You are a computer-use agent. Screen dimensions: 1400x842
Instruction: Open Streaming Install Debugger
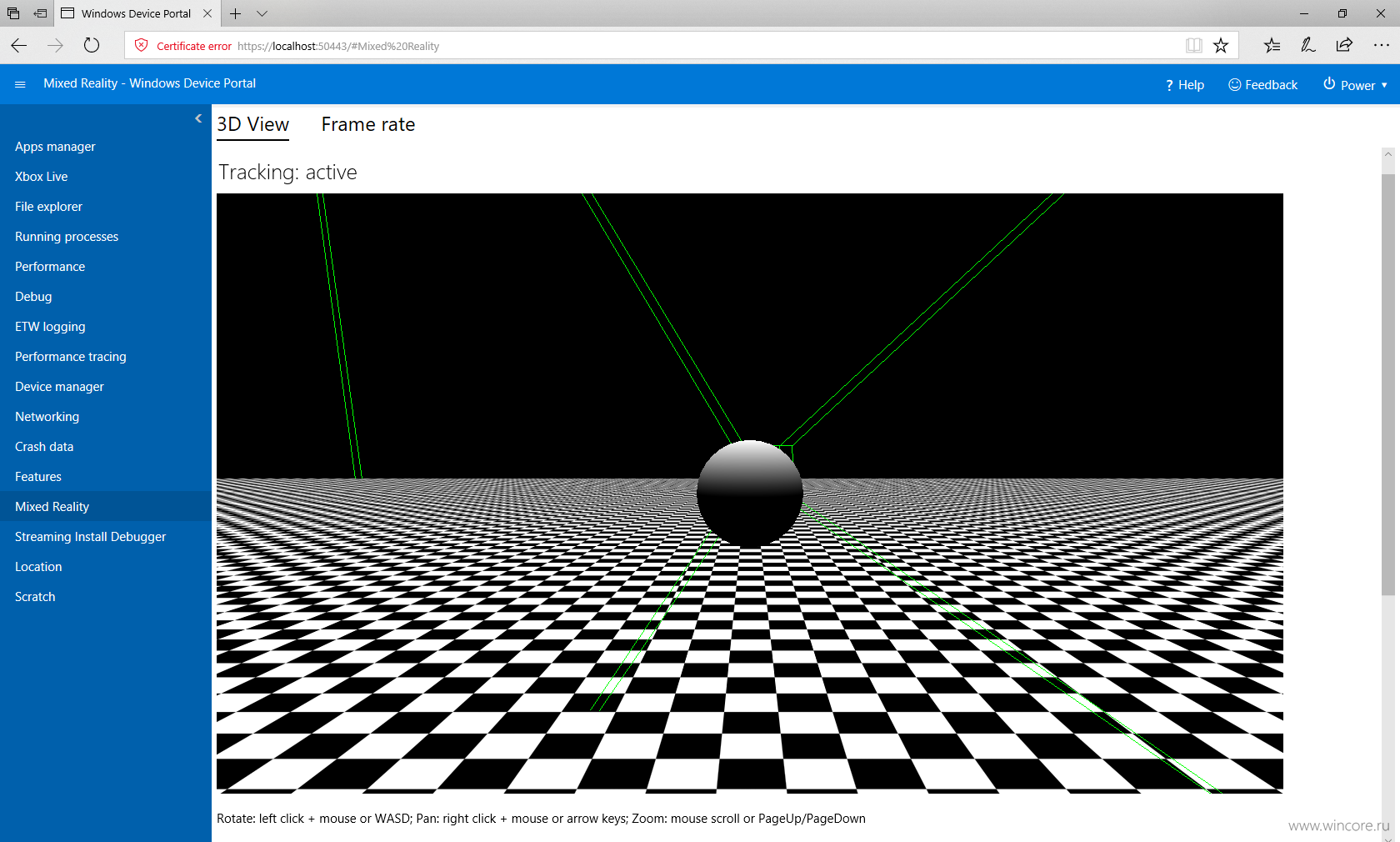point(90,537)
